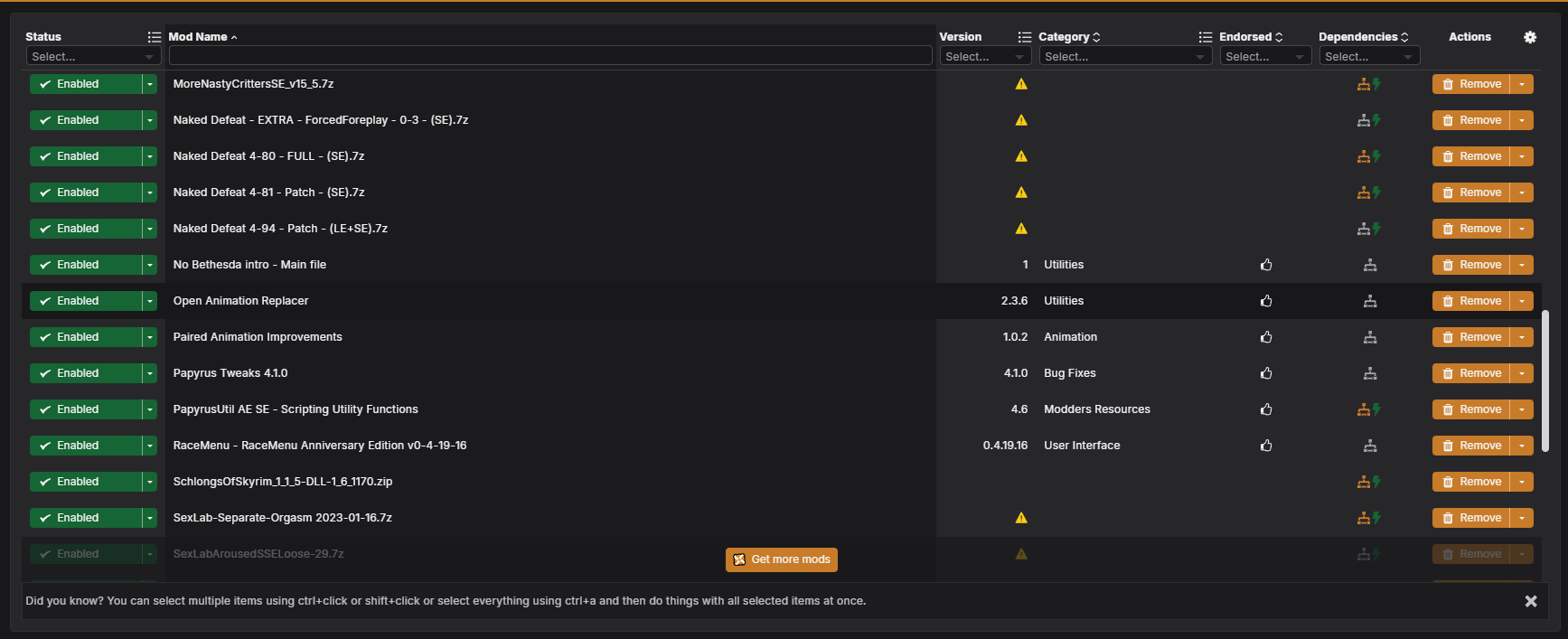This screenshot has height=639, width=1568.
Task: Open dependencies icon for RaceMenu
Action: (x=1370, y=446)
